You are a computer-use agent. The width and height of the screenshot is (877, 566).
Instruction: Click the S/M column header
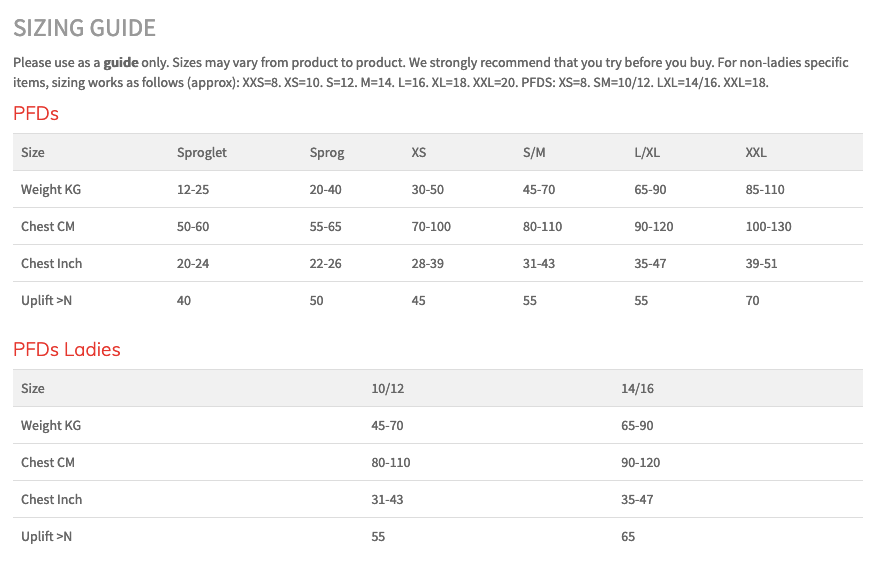pos(534,152)
